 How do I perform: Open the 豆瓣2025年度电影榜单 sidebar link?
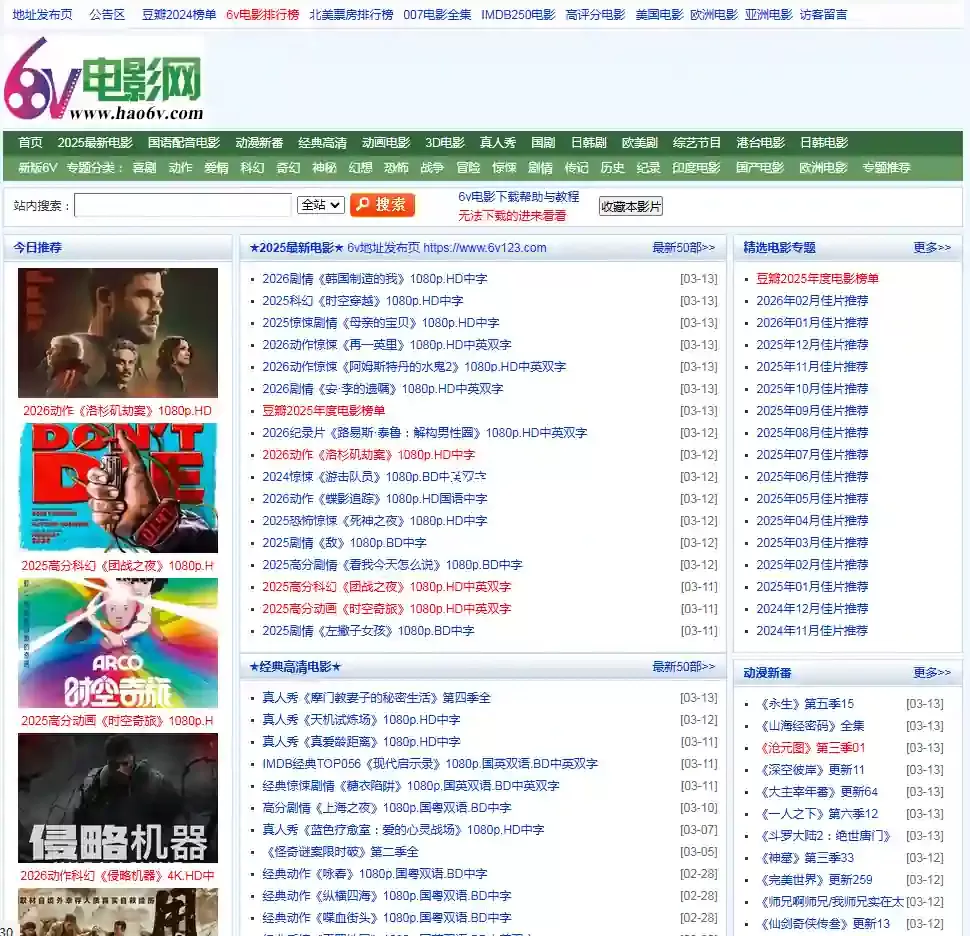[817, 279]
